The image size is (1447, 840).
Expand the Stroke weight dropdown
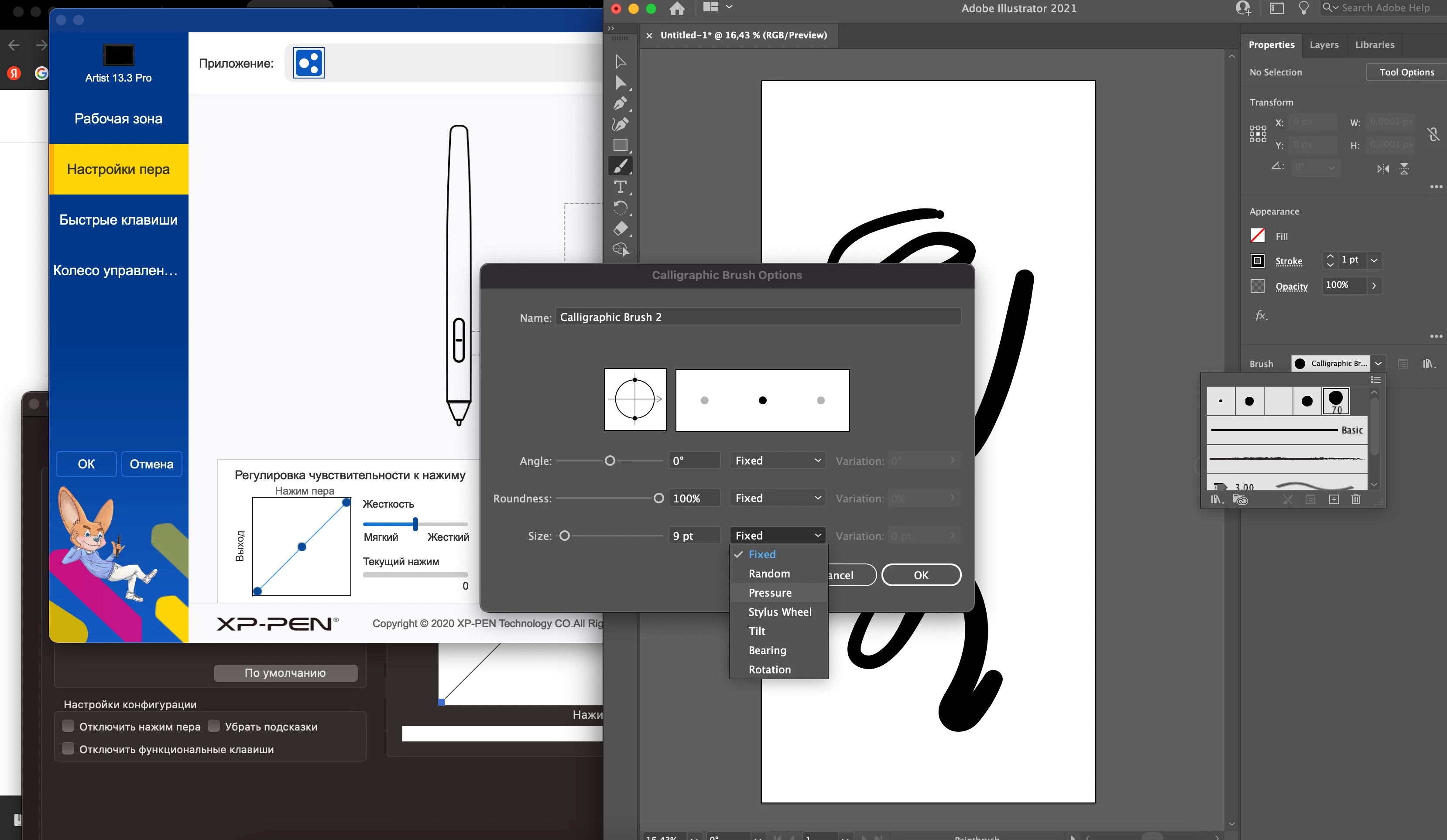pyautogui.click(x=1374, y=260)
